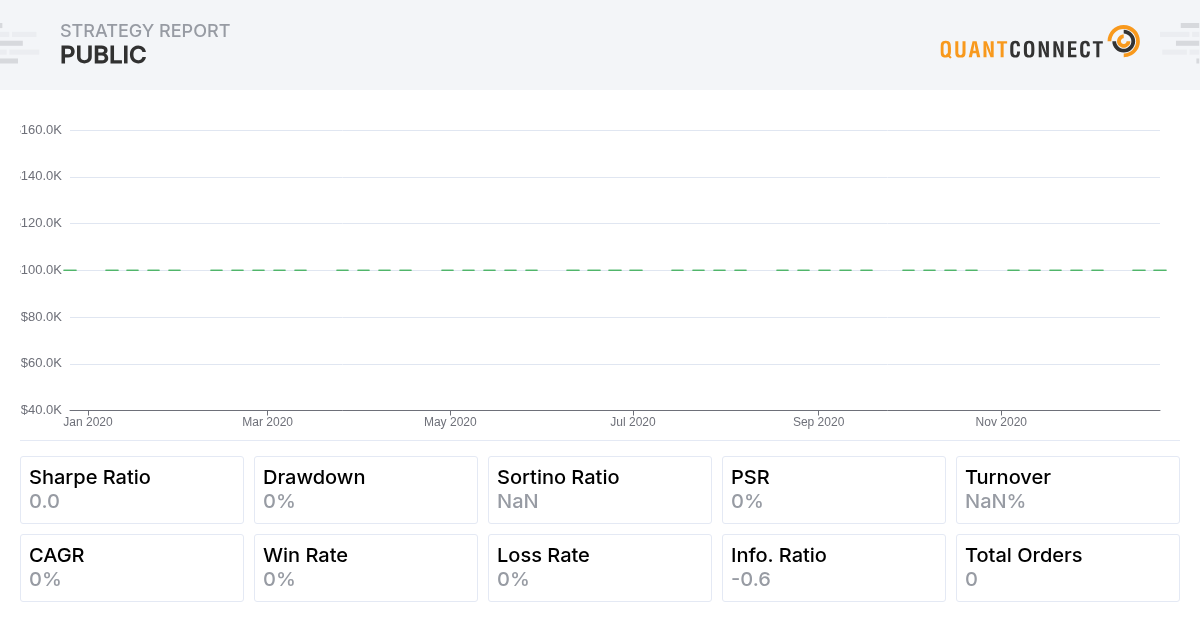Click the 160.0K y-axis label
This screenshot has width=1200, height=632.
(x=41, y=130)
